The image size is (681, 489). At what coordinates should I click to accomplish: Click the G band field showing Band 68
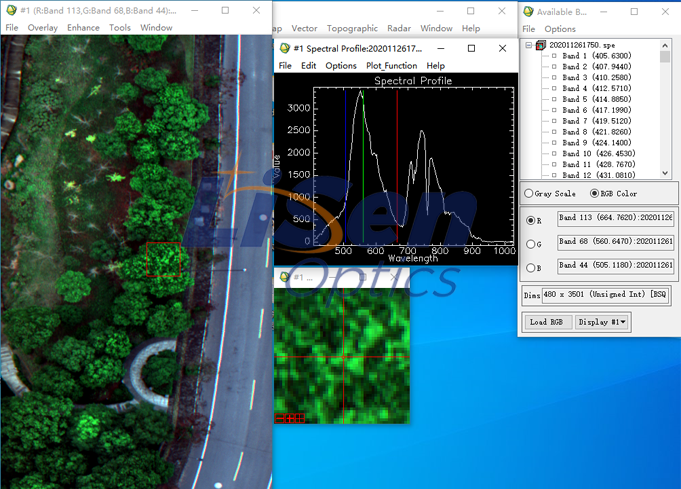point(615,241)
